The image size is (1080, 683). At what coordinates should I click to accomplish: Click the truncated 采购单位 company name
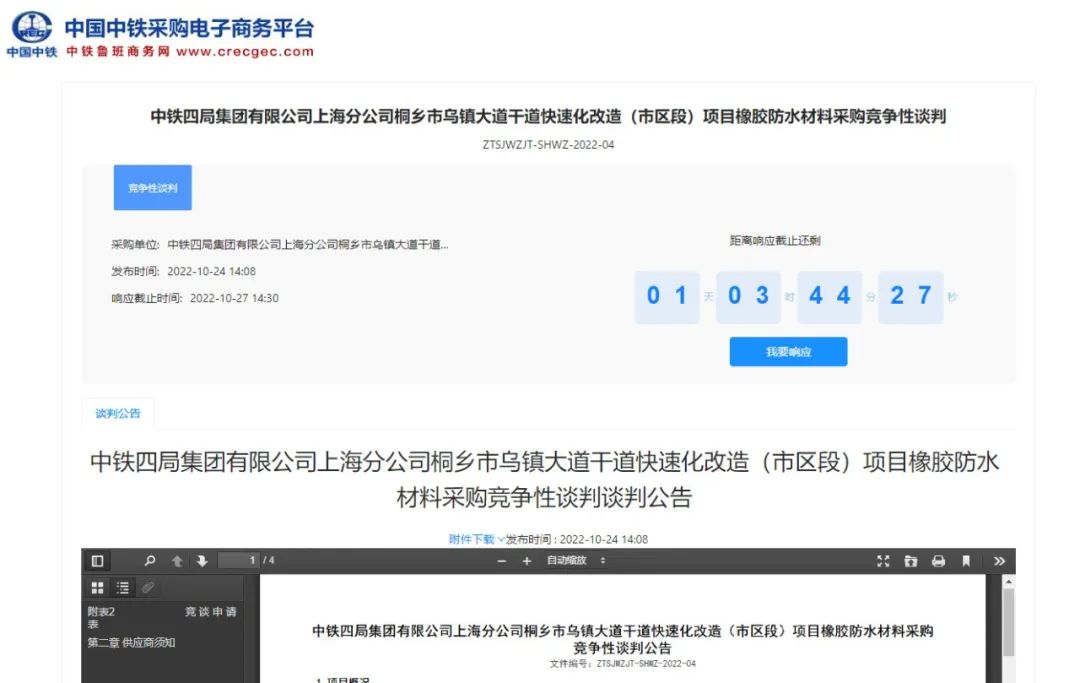click(308, 244)
